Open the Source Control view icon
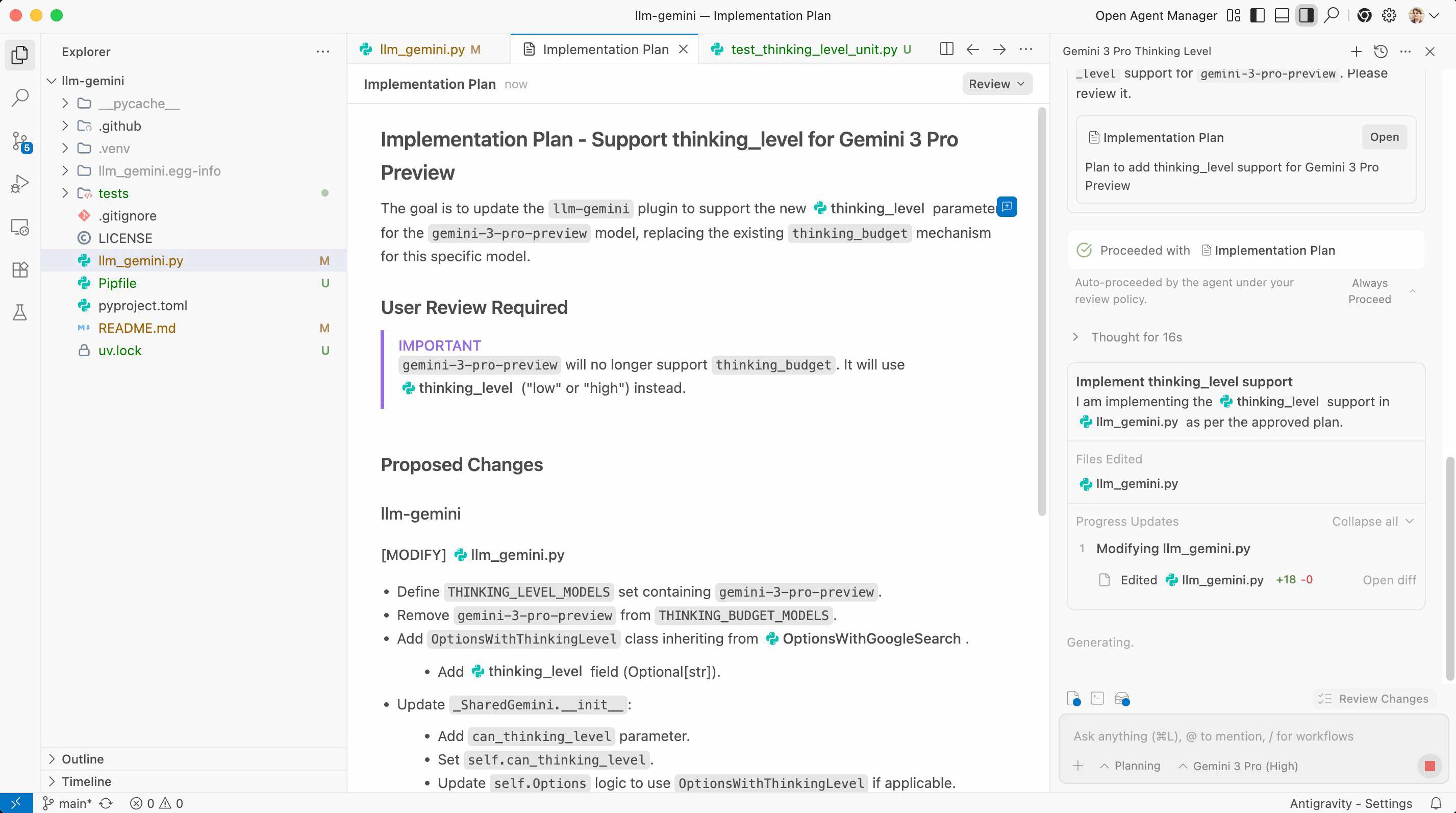This screenshot has width=1456, height=813. 20,141
